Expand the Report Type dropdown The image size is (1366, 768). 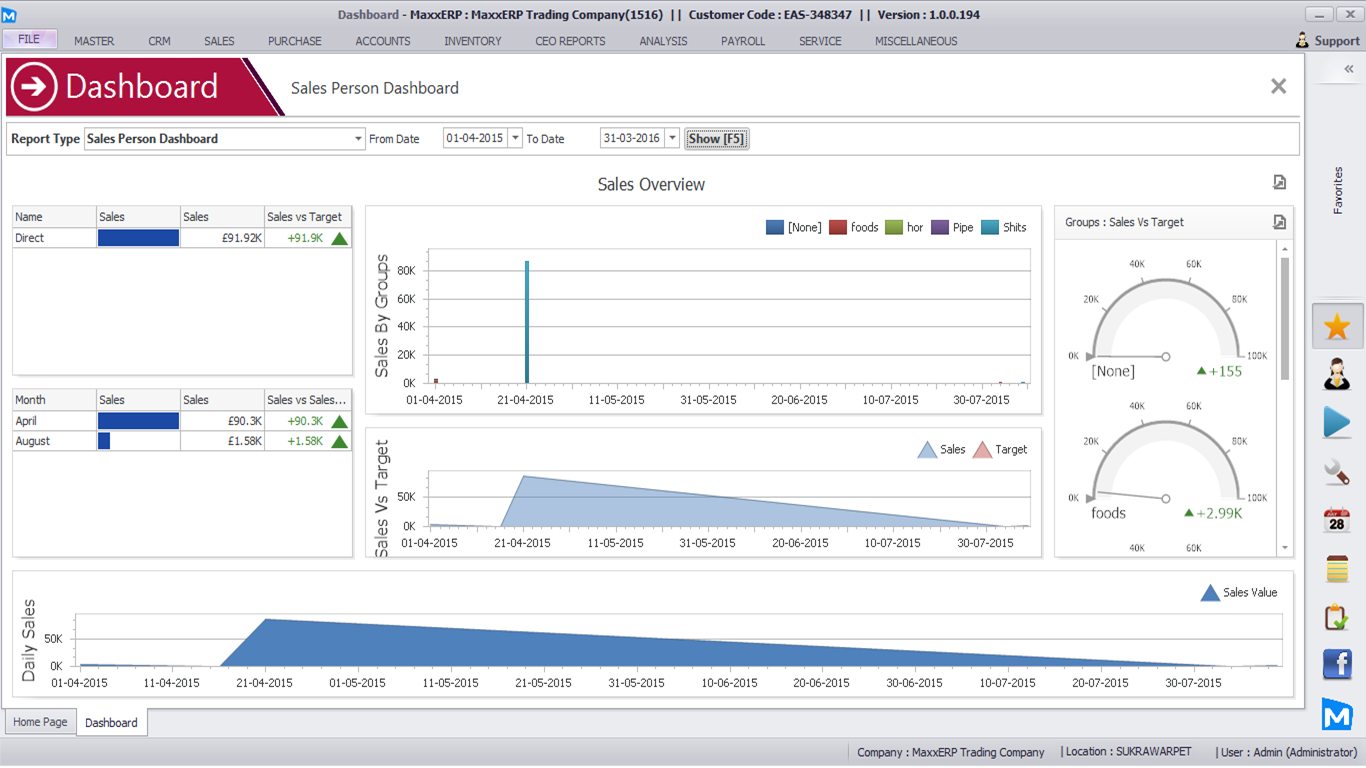359,139
